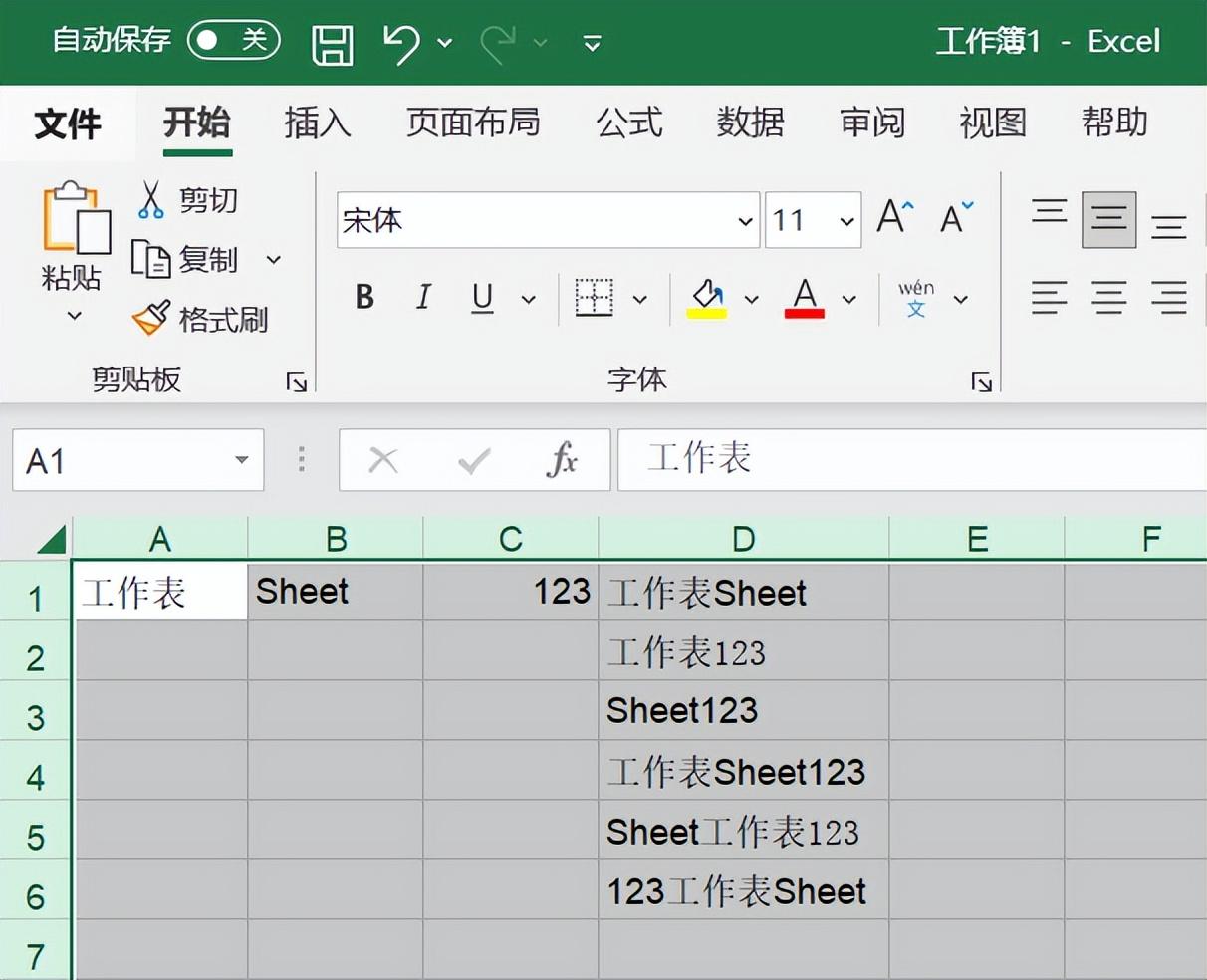Open the 数据 ribbon tab
This screenshot has height=980, width=1207.
point(749,122)
